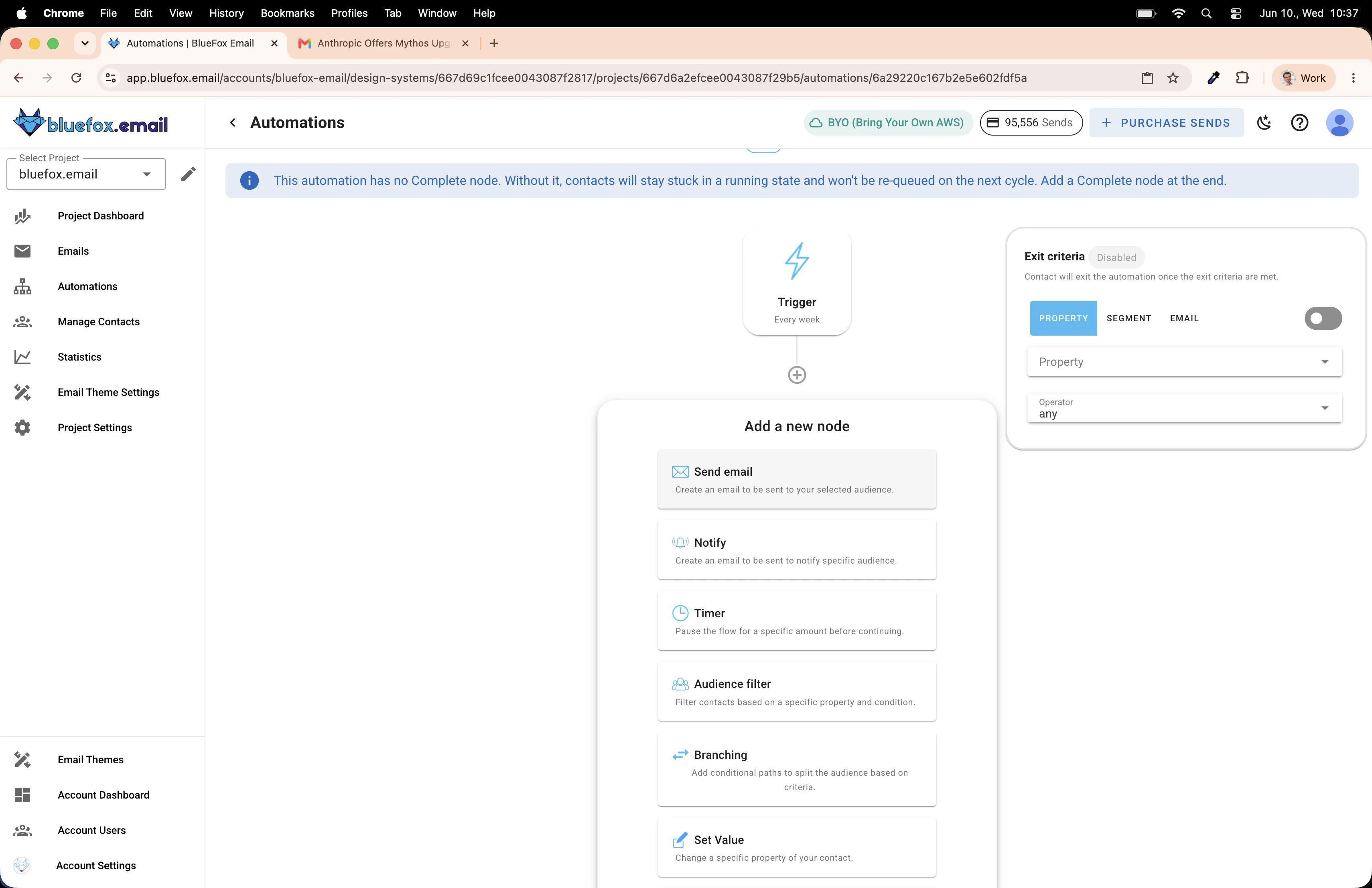
Task: Reload the page
Action: pyautogui.click(x=76, y=78)
